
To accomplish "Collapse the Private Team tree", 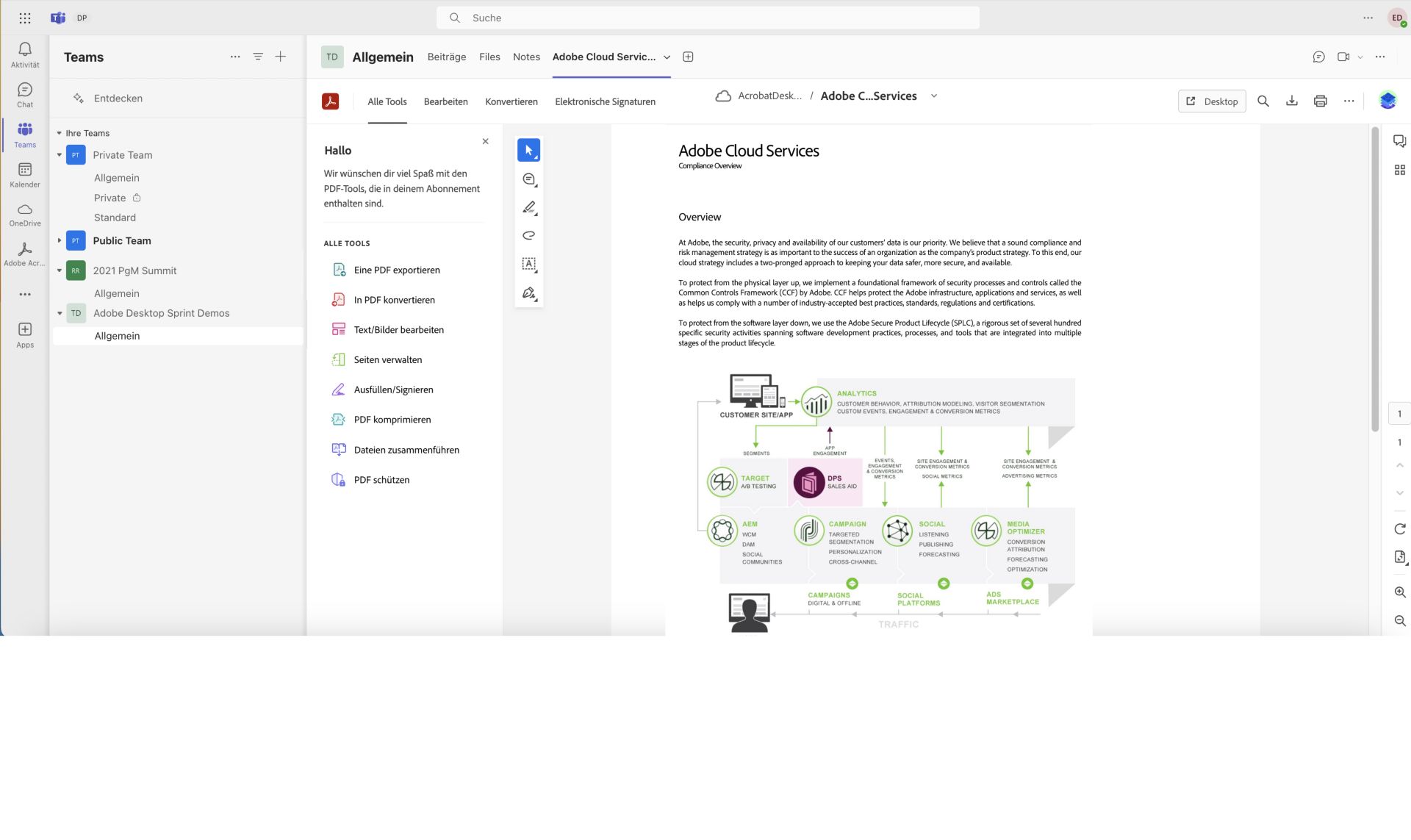I will click(x=60, y=155).
